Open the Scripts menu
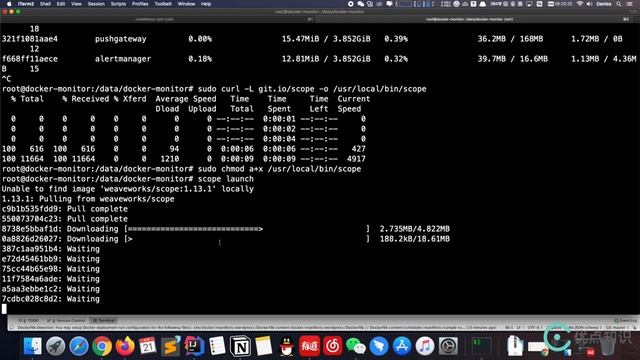The width and height of the screenshot is (640, 360). point(118,4)
